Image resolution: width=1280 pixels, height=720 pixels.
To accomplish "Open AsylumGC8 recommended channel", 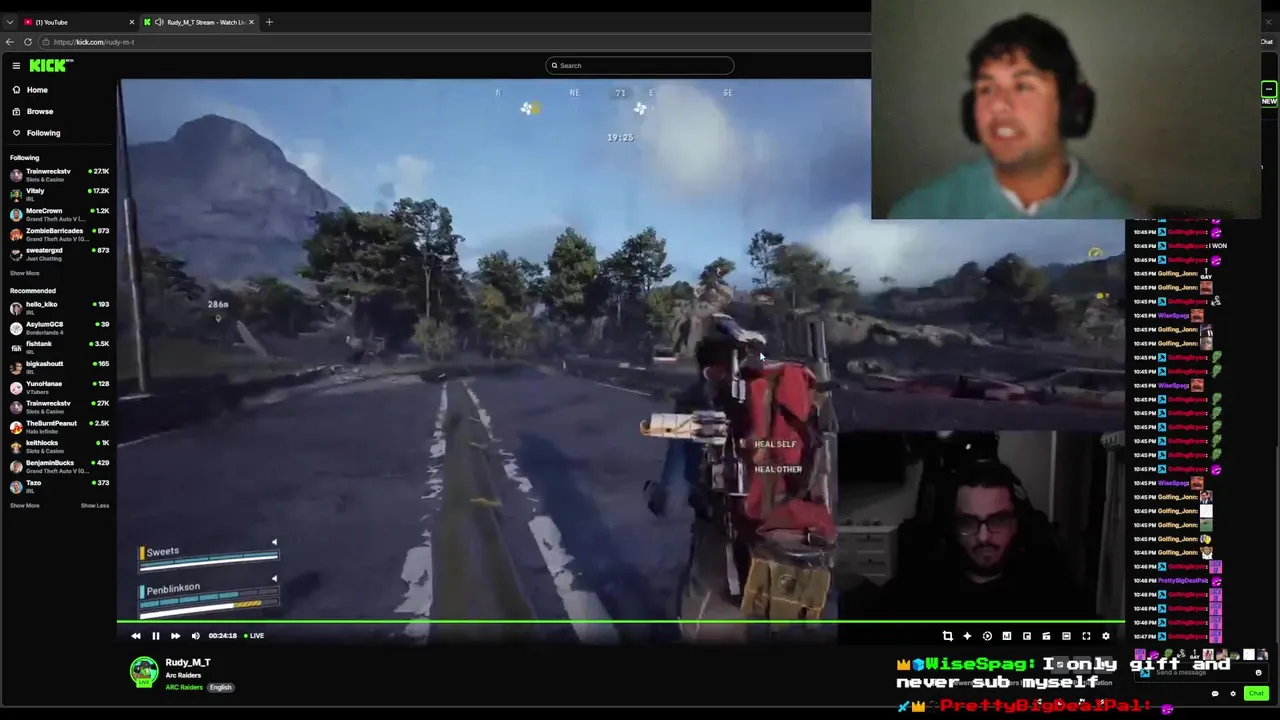I will (x=60, y=327).
